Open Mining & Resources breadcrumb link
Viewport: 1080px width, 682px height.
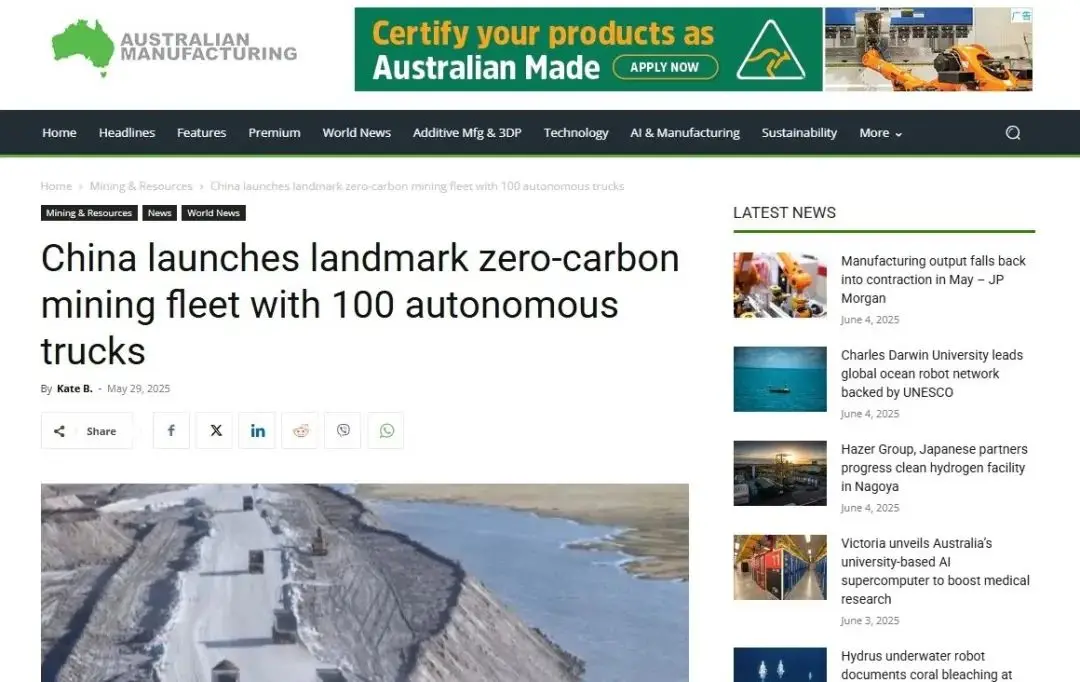click(141, 186)
